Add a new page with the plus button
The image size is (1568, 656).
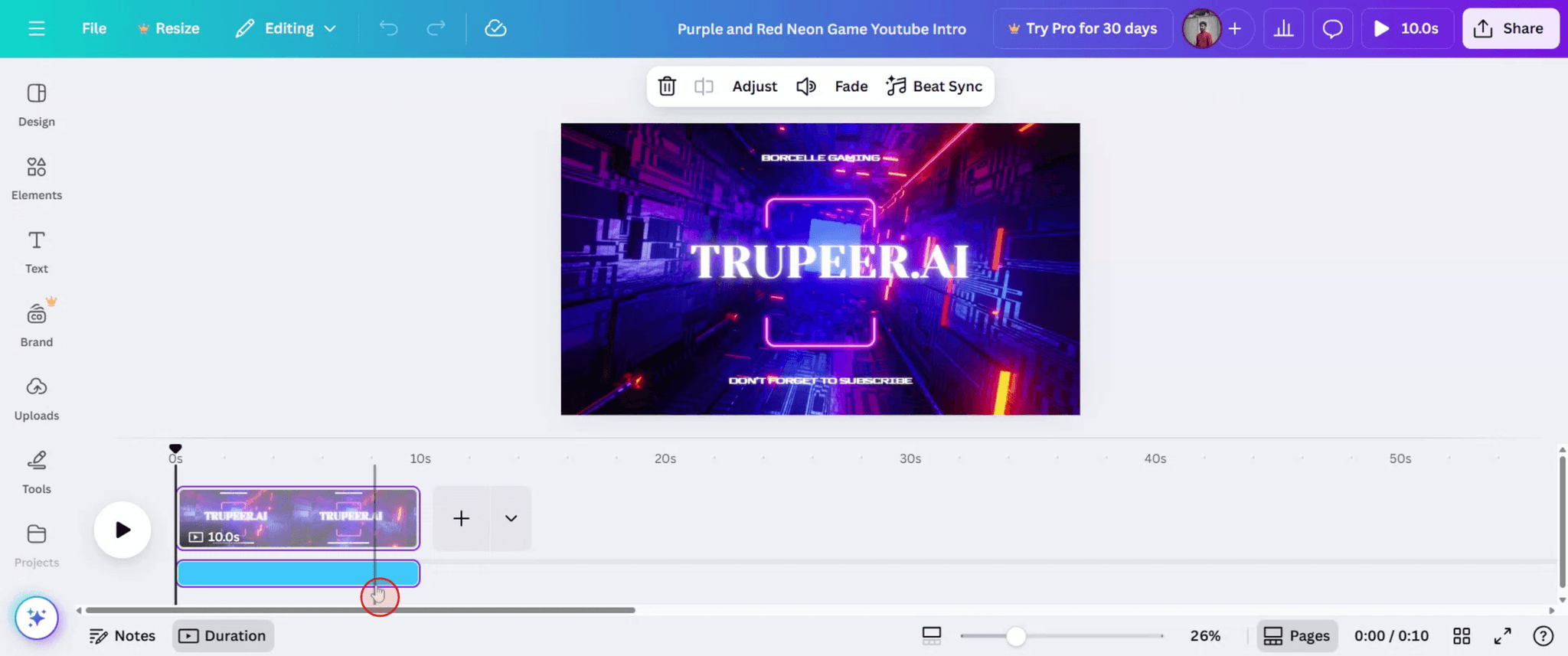[x=461, y=518]
